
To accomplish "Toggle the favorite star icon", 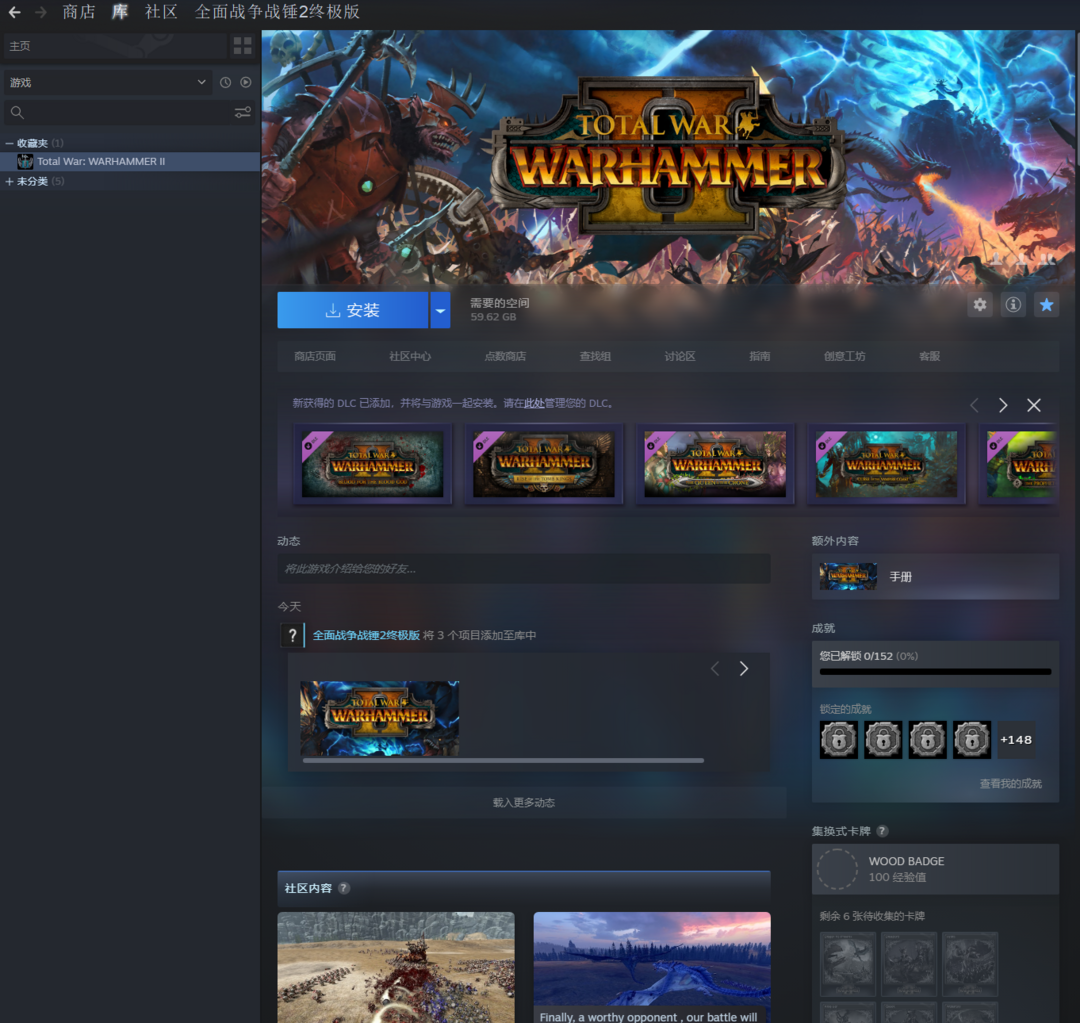I will [x=1046, y=305].
